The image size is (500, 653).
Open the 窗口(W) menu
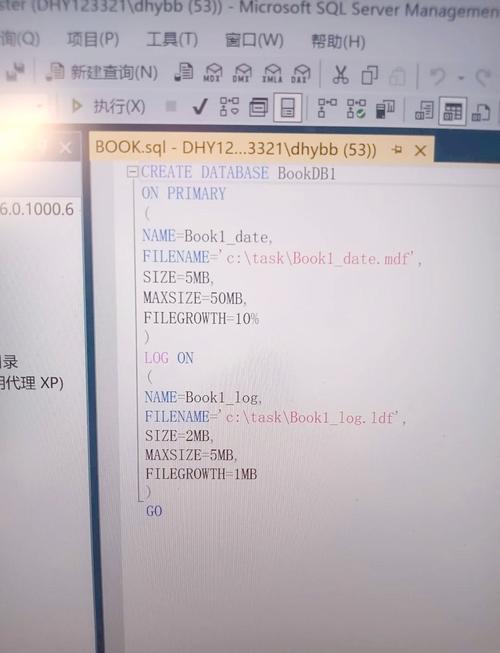tap(254, 41)
